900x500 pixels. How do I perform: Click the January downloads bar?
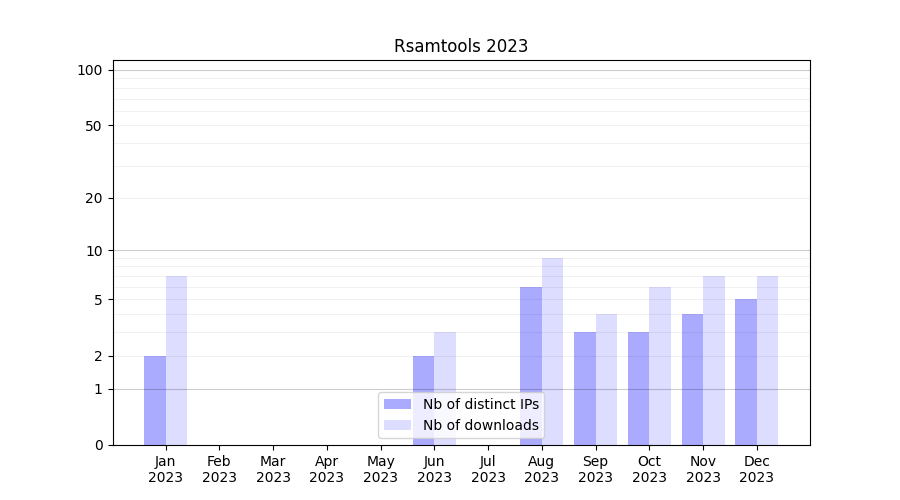coord(176,360)
